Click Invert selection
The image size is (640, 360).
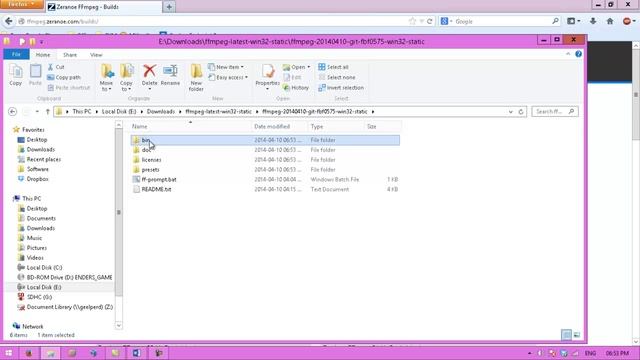tap(341, 88)
